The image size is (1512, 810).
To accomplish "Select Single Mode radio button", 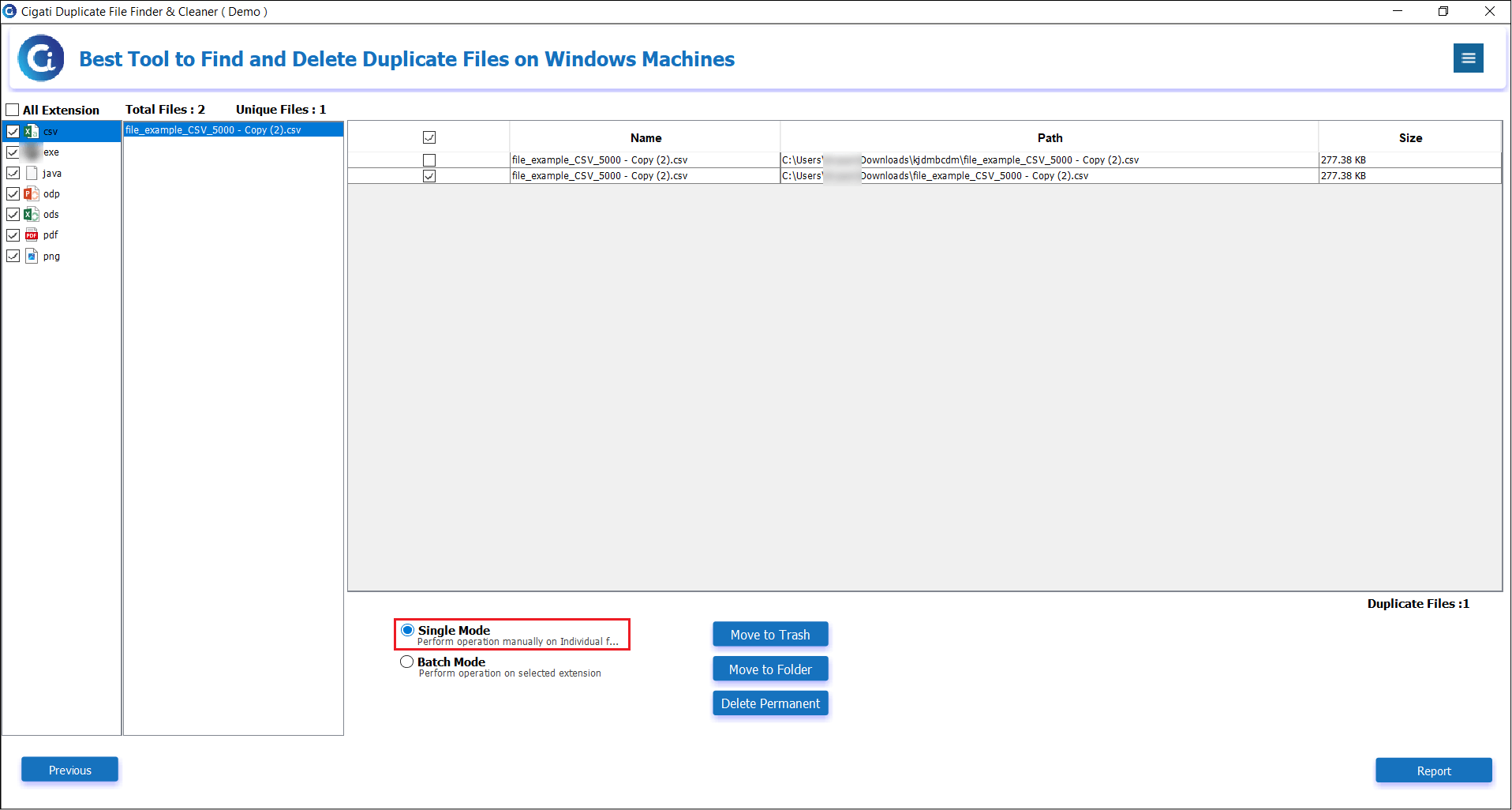I will (407, 630).
